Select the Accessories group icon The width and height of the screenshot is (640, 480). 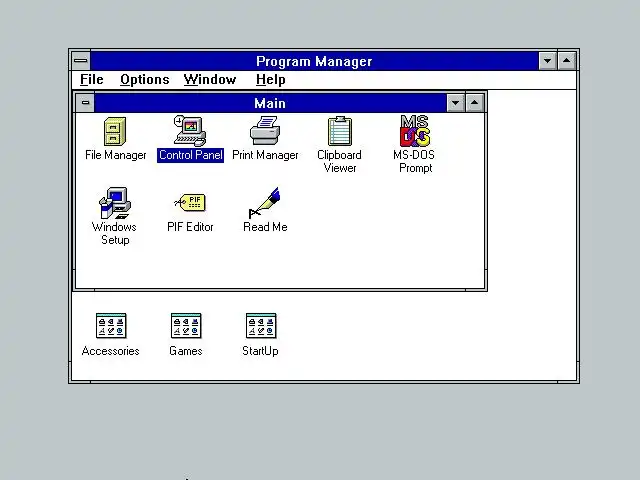tap(111, 326)
